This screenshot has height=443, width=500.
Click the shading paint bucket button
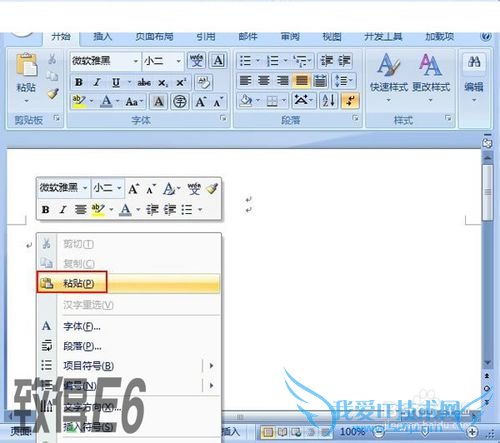(246, 100)
